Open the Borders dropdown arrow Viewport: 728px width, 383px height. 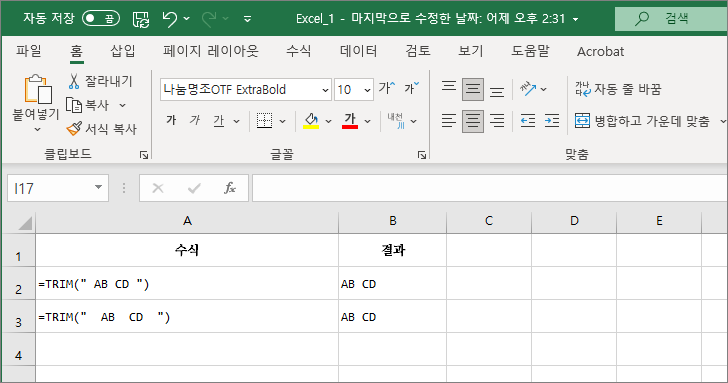pos(282,122)
